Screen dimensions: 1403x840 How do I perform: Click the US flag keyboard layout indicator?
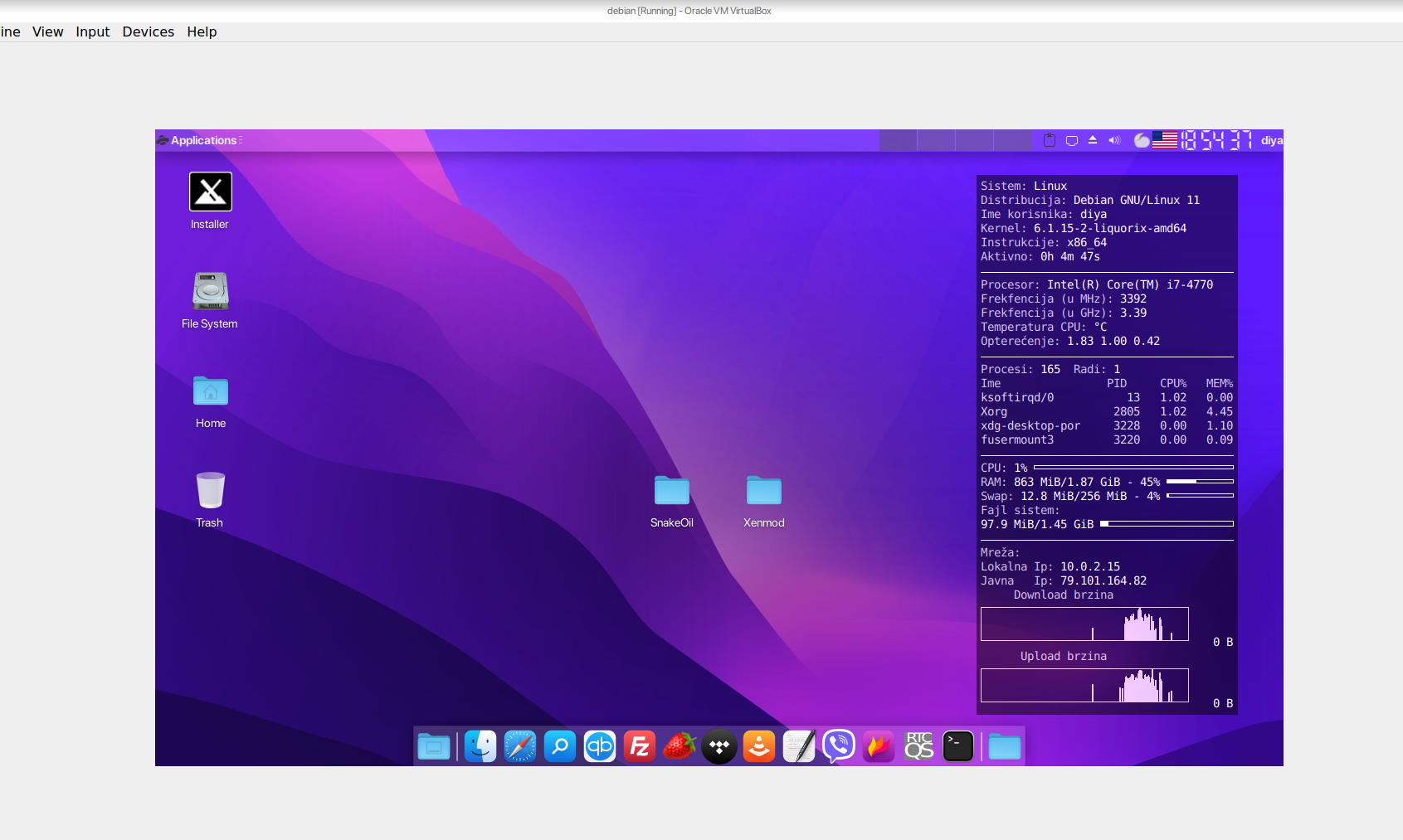1165,140
